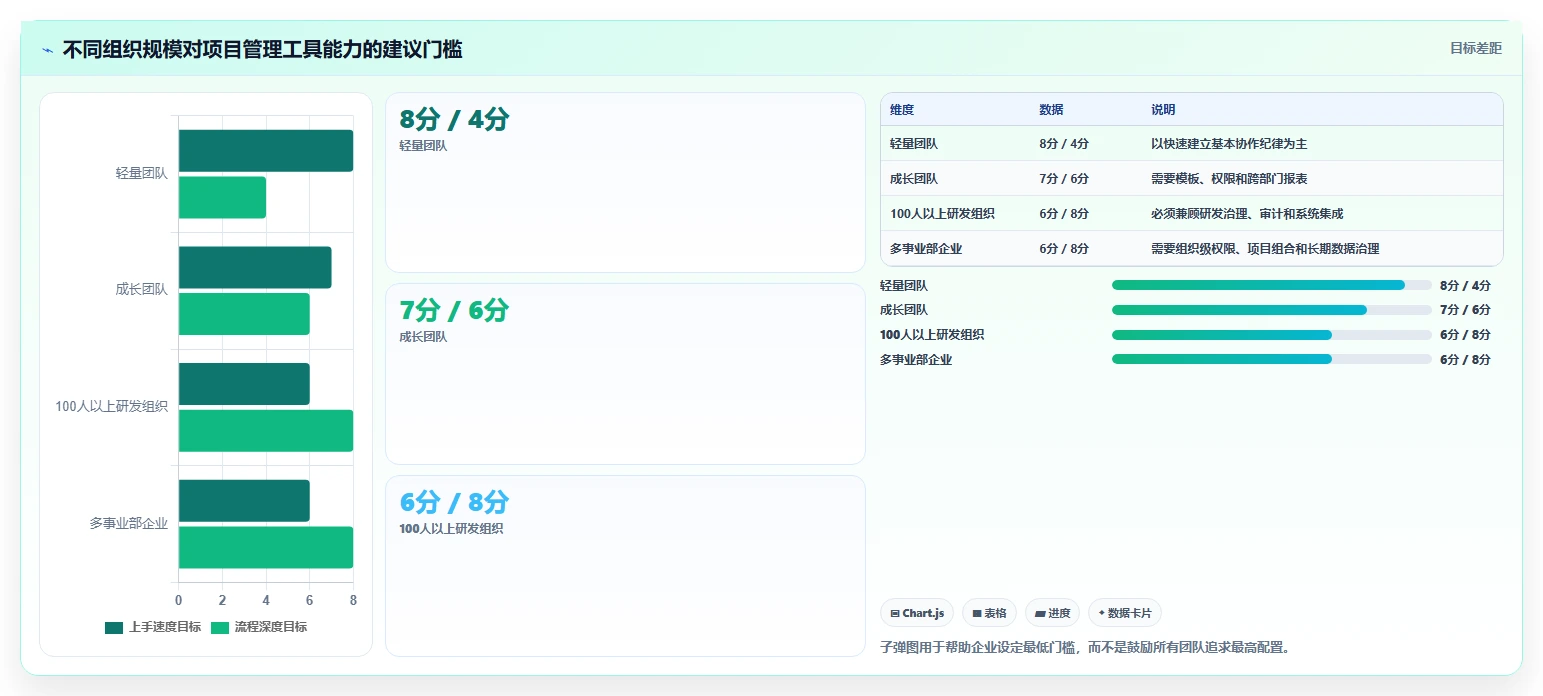Click the note 需要模板、权限和跨部门报表

click(1229, 179)
